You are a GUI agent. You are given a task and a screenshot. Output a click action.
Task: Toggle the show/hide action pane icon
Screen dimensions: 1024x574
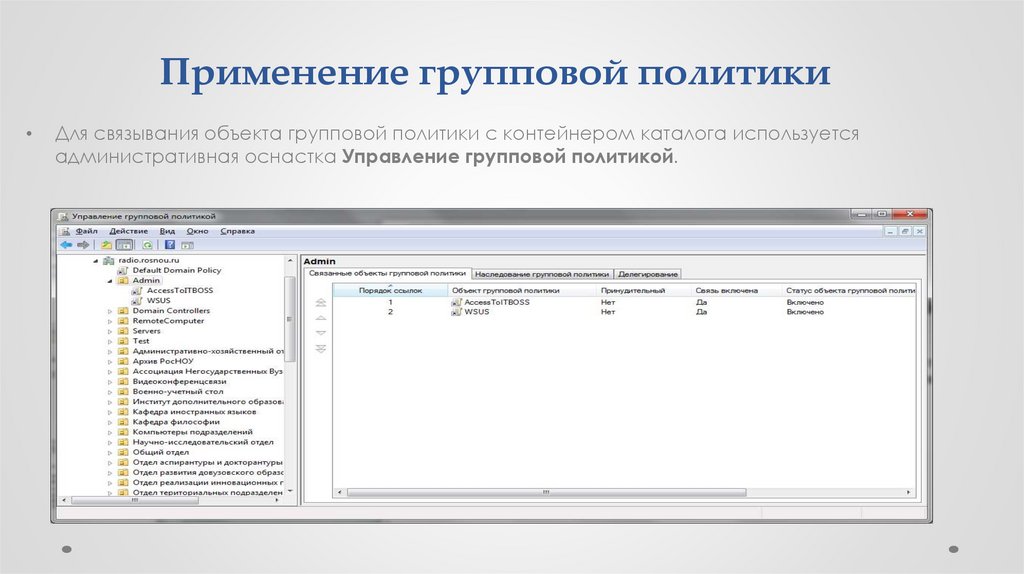[x=187, y=245]
